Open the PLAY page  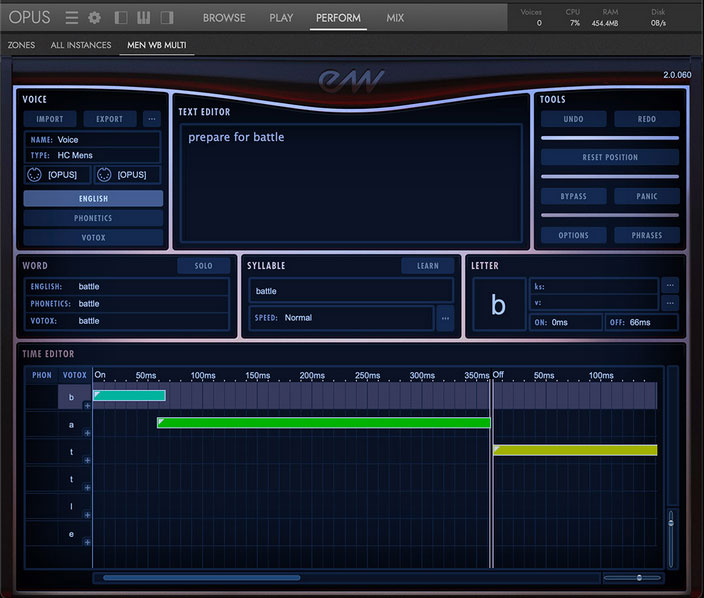tap(281, 18)
